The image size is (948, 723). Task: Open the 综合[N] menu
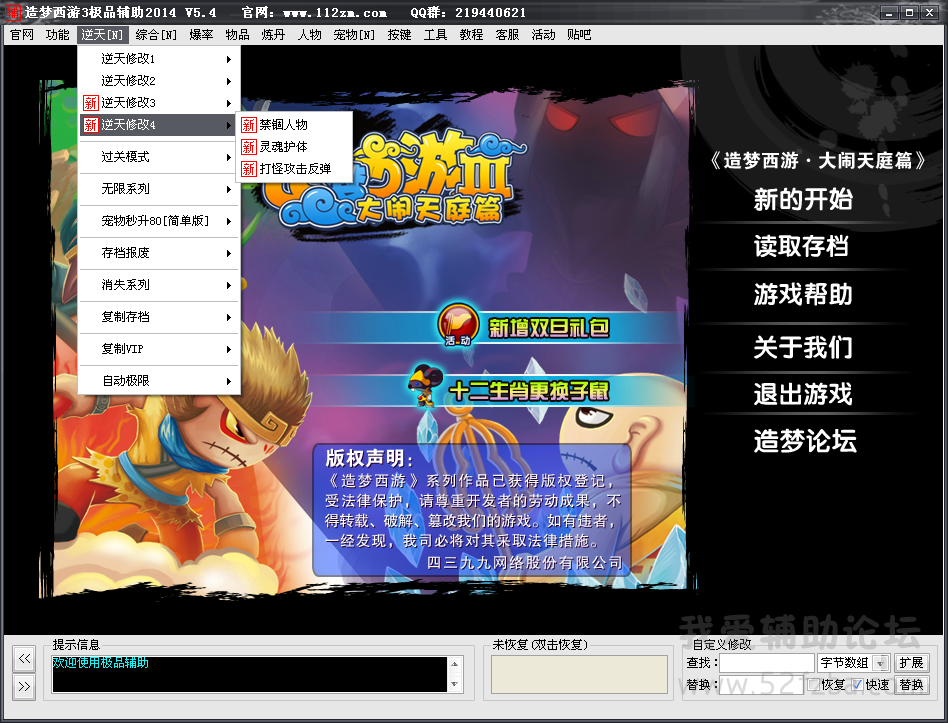click(156, 35)
